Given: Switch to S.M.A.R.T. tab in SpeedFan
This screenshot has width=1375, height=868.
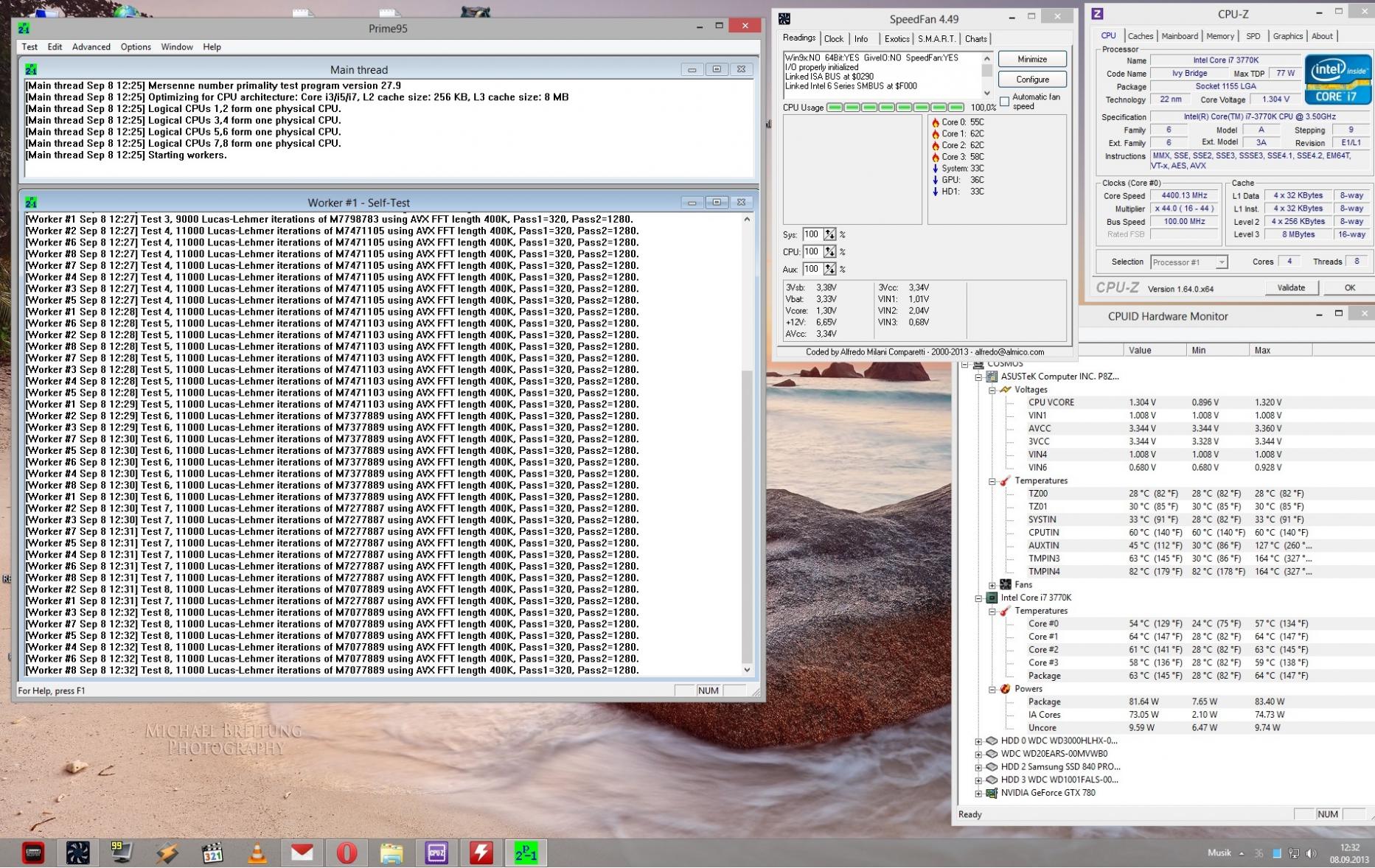Looking at the screenshot, I should click(x=936, y=39).
